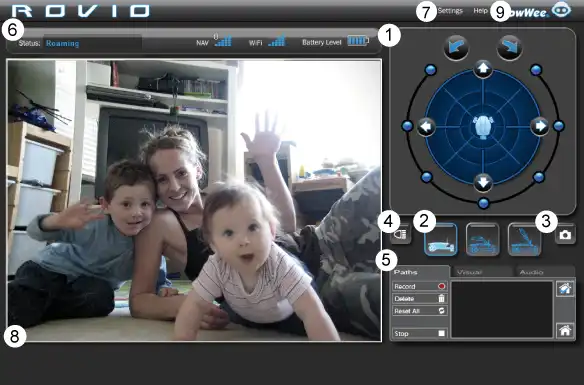The image size is (584, 385).
Task: Move right using the right arrow
Action: pyautogui.click(x=540, y=126)
